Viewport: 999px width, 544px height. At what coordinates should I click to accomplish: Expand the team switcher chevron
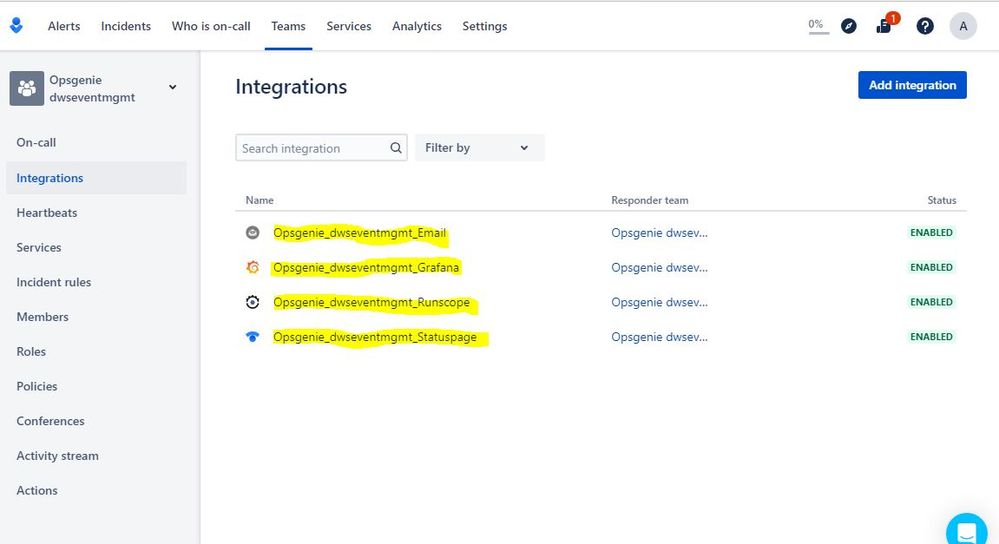coord(173,87)
